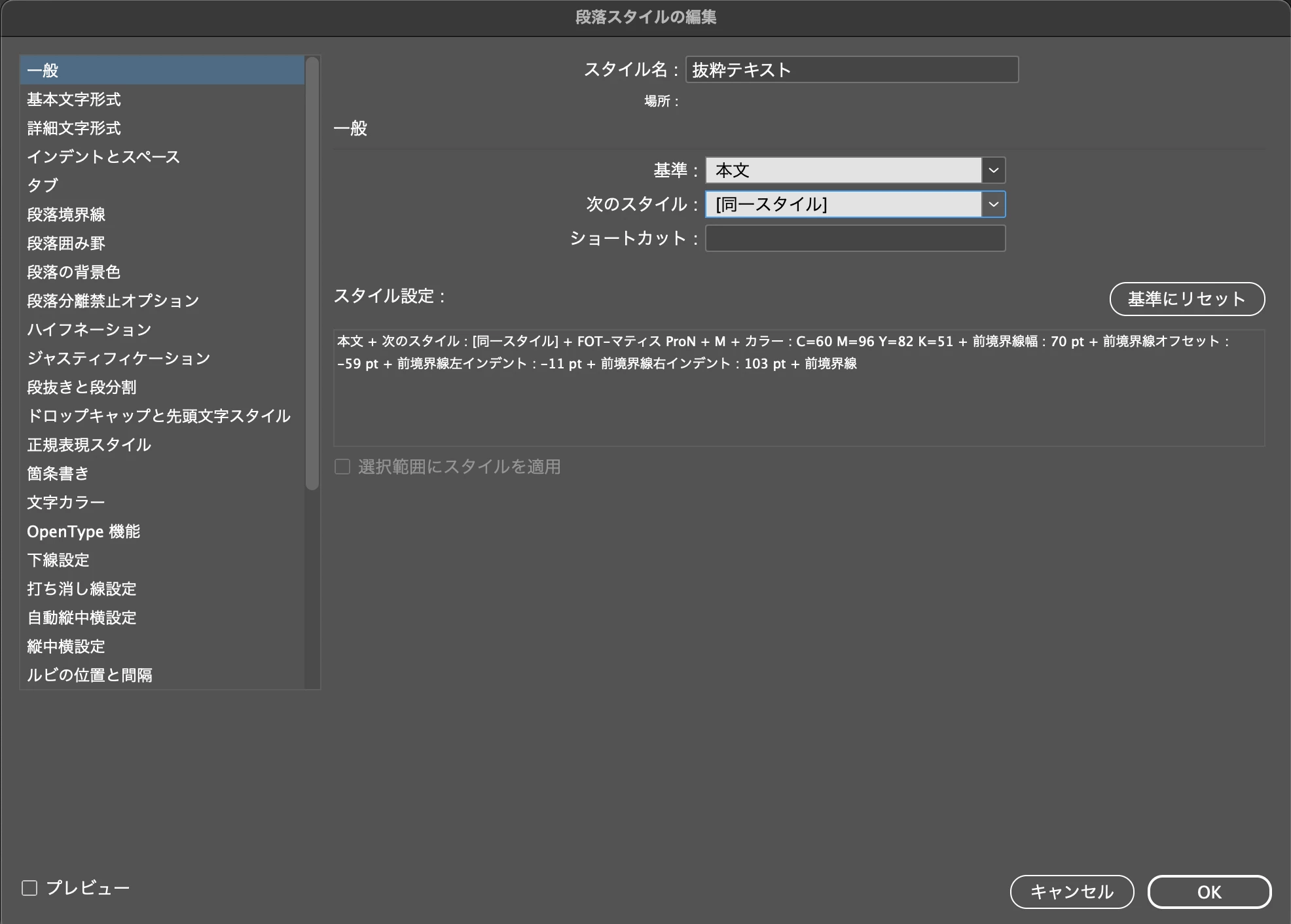
Task: Expand the 次のスタイル dropdown arrow
Action: pyautogui.click(x=993, y=205)
